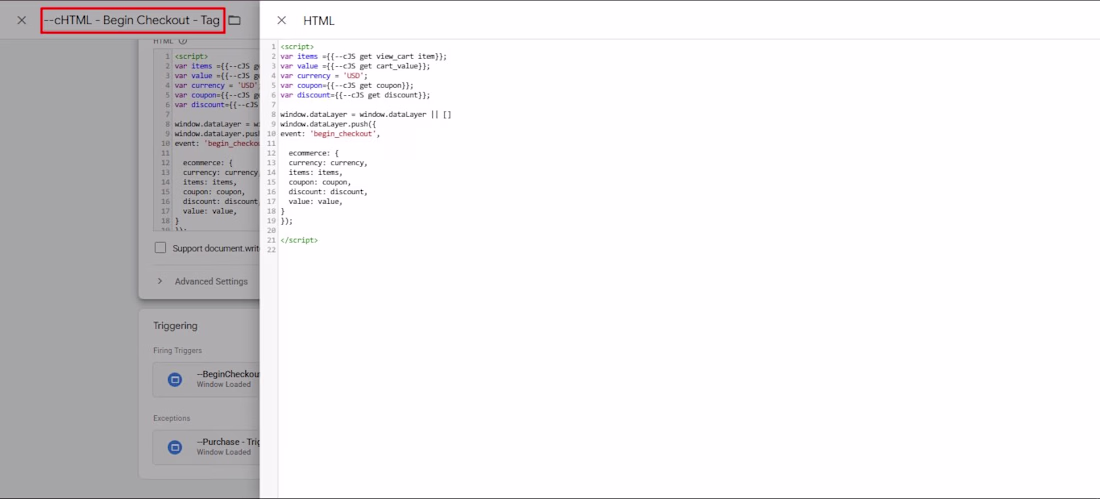The image size is (1100, 499).
Task: Edit the tag name '--cHTML - Begin Checkout - Tag'
Action: pyautogui.click(x=132, y=20)
